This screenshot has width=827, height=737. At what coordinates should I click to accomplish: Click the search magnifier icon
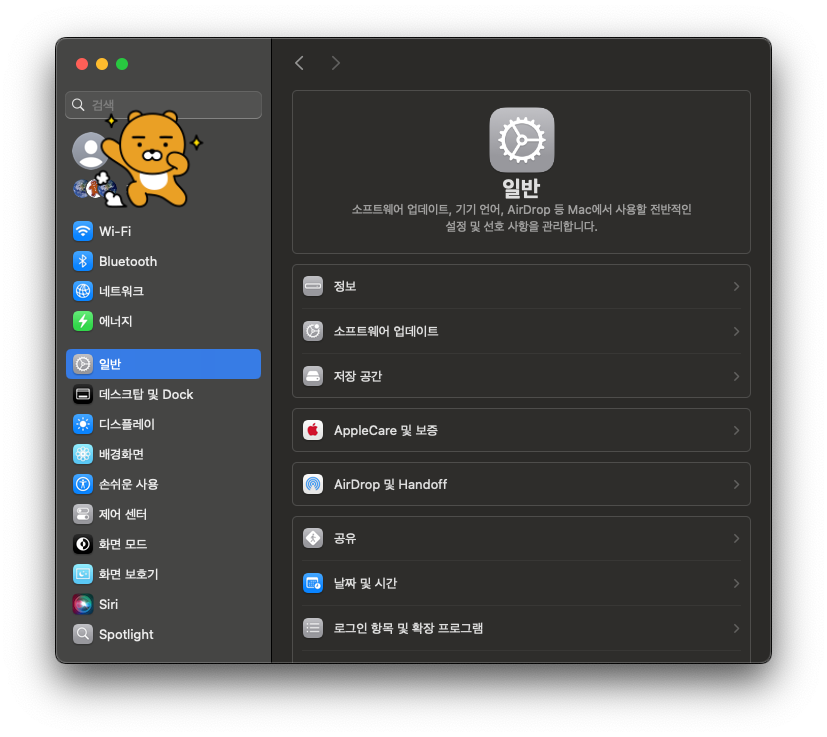coord(78,104)
